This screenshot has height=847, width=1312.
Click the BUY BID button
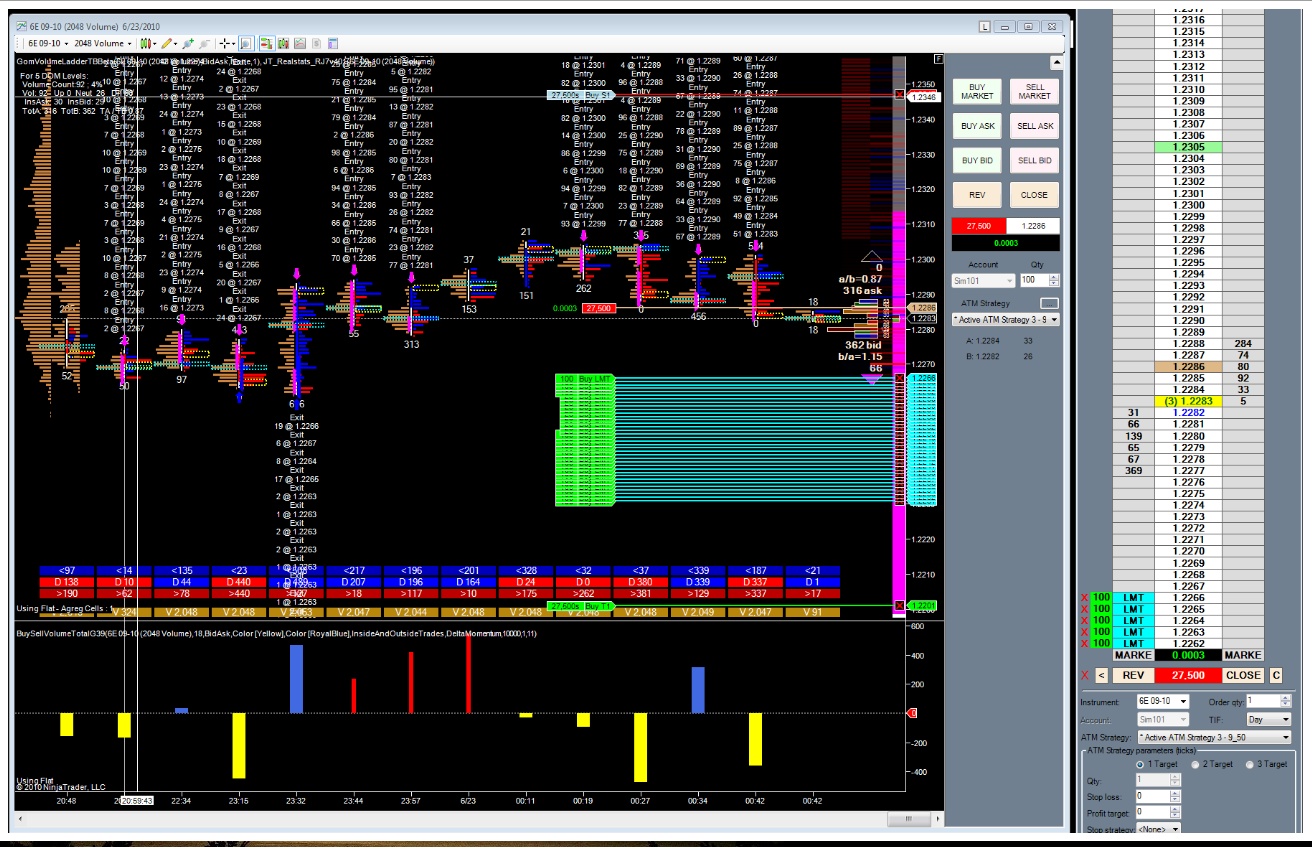(x=978, y=160)
